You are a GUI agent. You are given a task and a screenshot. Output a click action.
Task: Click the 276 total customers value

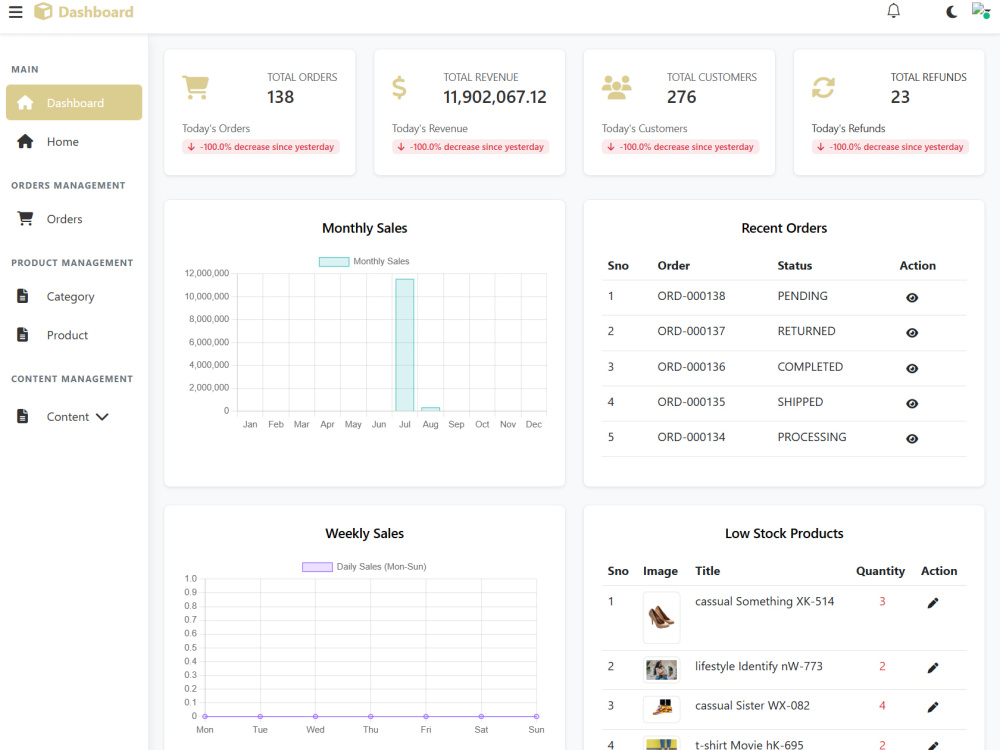pos(682,97)
